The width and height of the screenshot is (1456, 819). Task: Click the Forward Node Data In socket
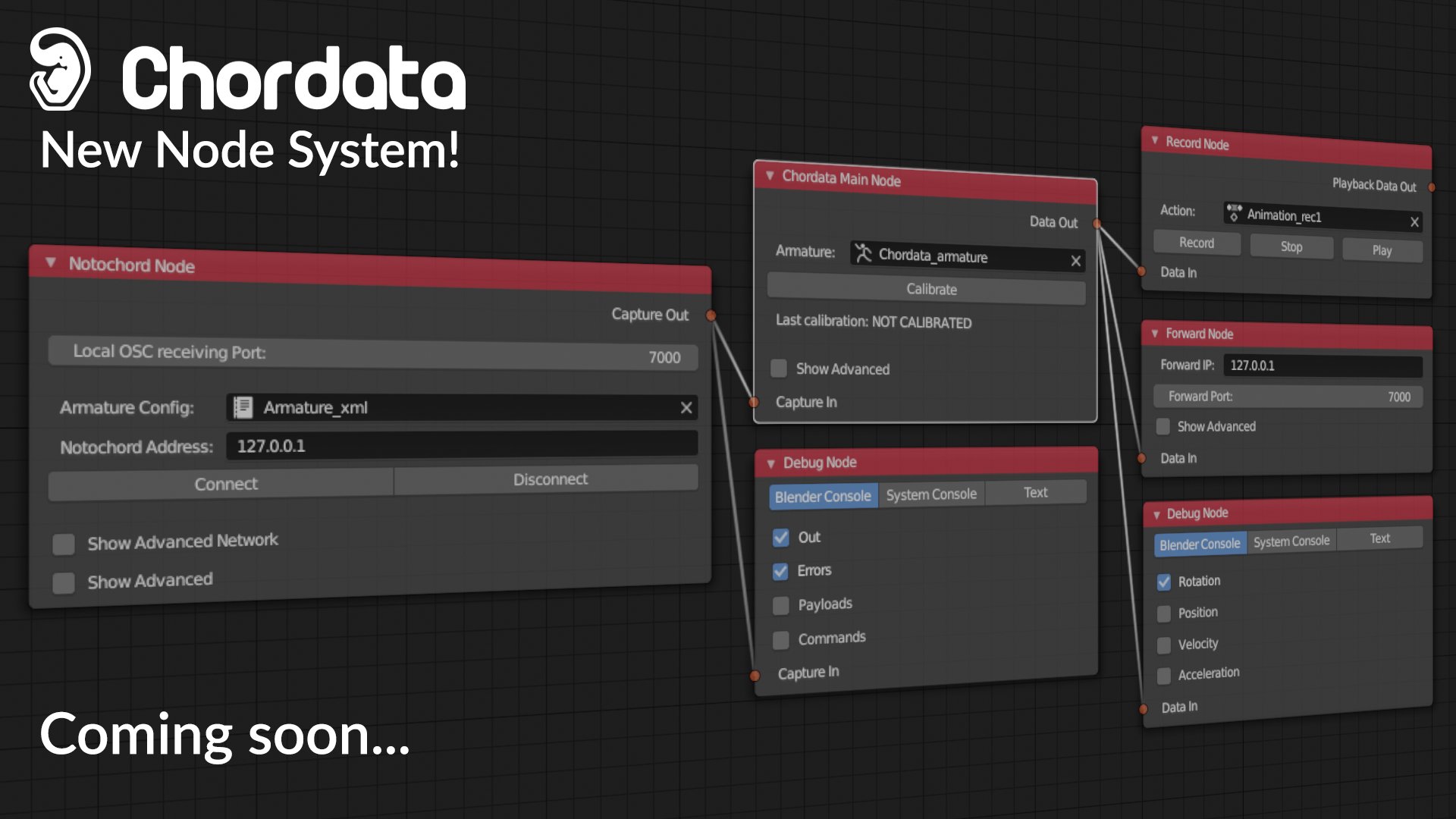1142,458
